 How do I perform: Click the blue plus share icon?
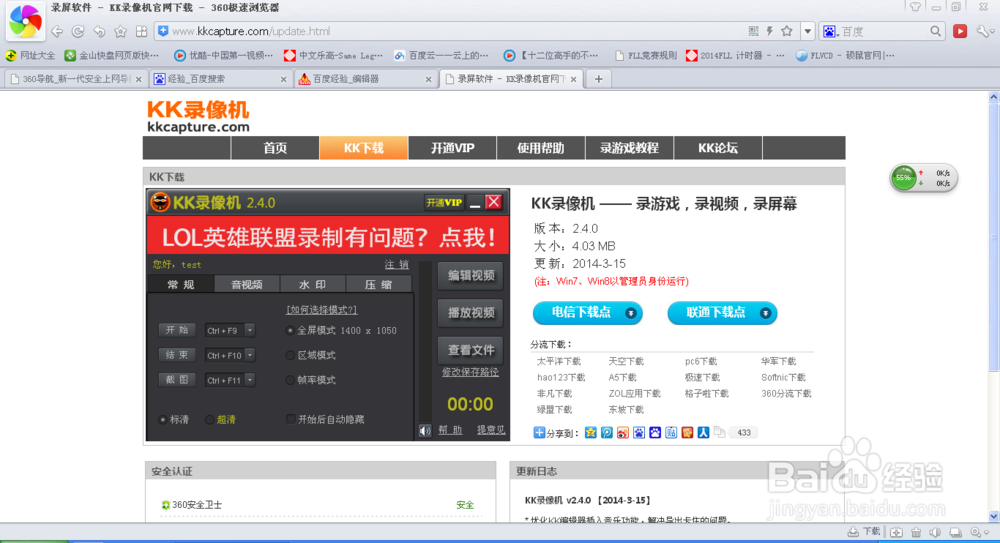539,433
